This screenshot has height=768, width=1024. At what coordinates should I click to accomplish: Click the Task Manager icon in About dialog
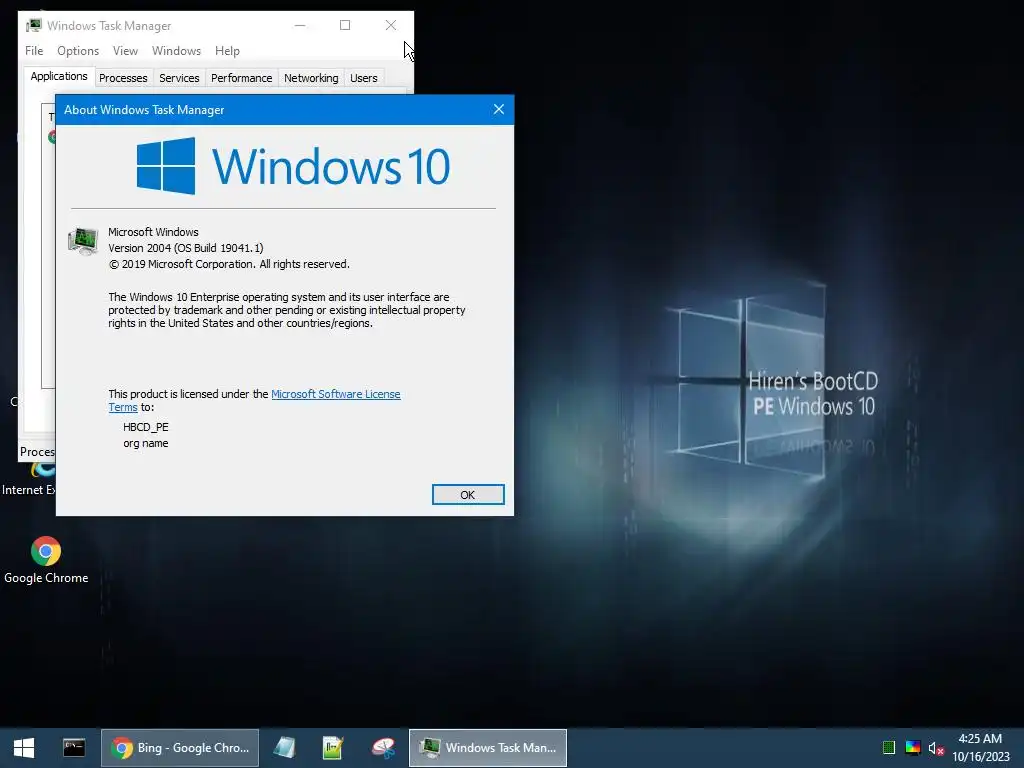click(x=83, y=240)
